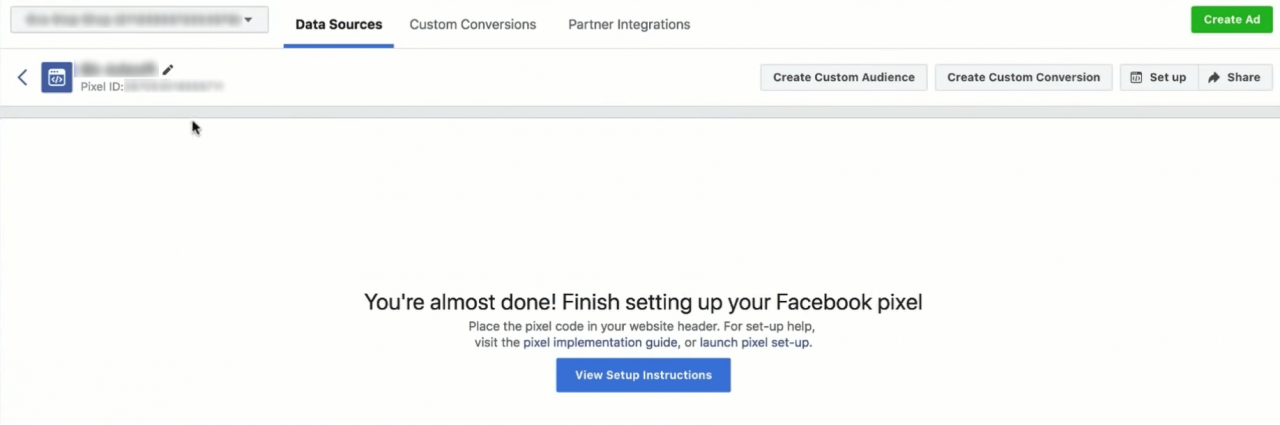
Task: Select the Partner Integrations tab
Action: click(x=629, y=24)
